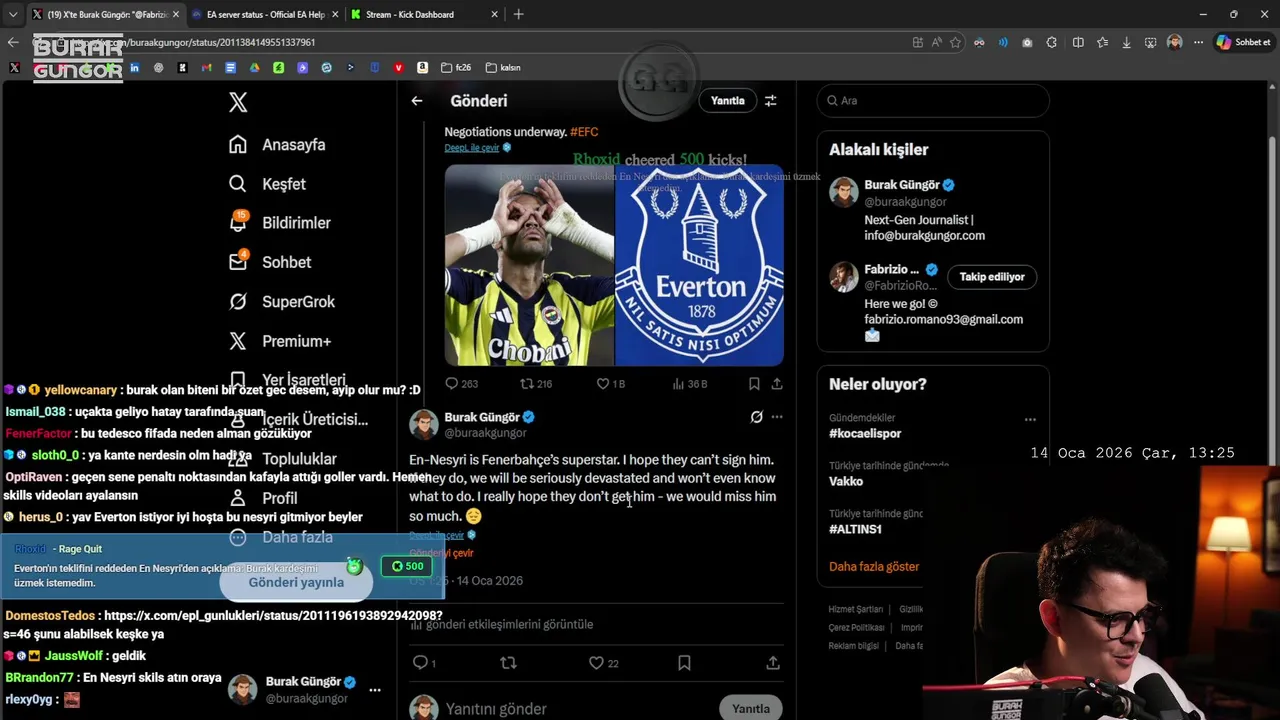This screenshot has height=720, width=1280.
Task: Open the Vakko trending topic
Action: 846,481
